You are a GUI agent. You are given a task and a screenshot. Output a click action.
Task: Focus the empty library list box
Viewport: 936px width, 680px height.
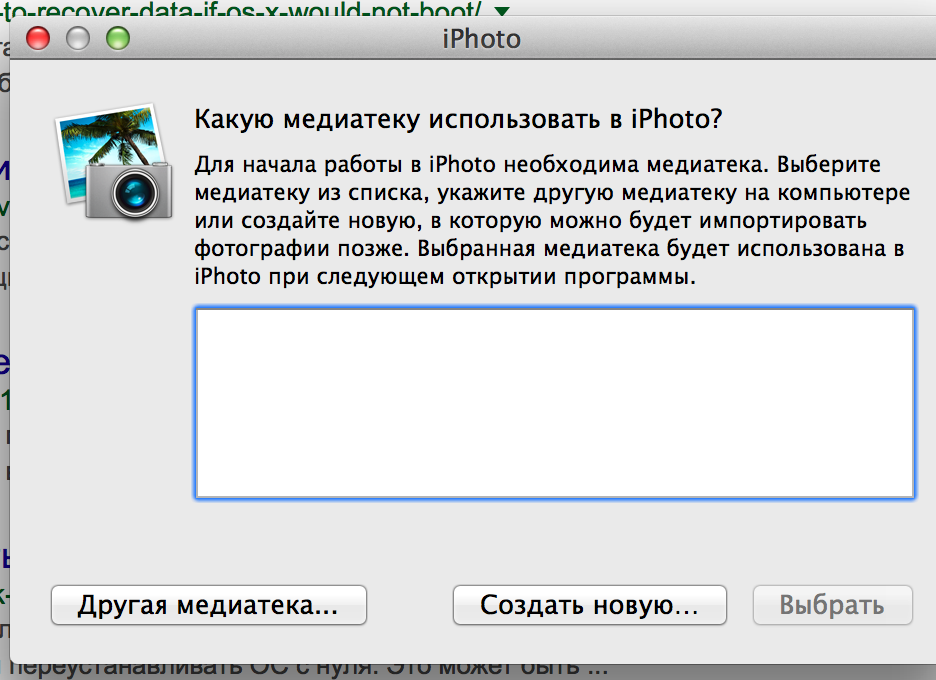click(554, 402)
